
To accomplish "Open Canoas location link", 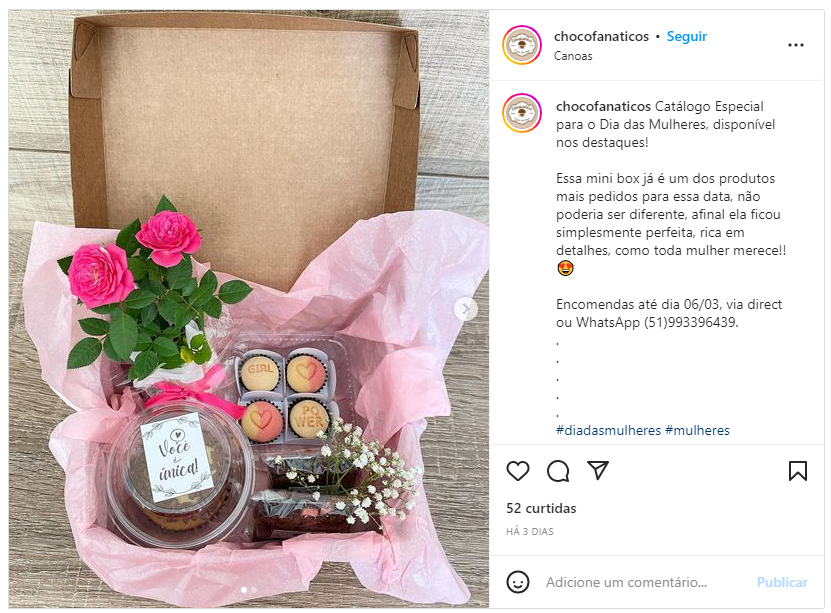I will pos(573,56).
